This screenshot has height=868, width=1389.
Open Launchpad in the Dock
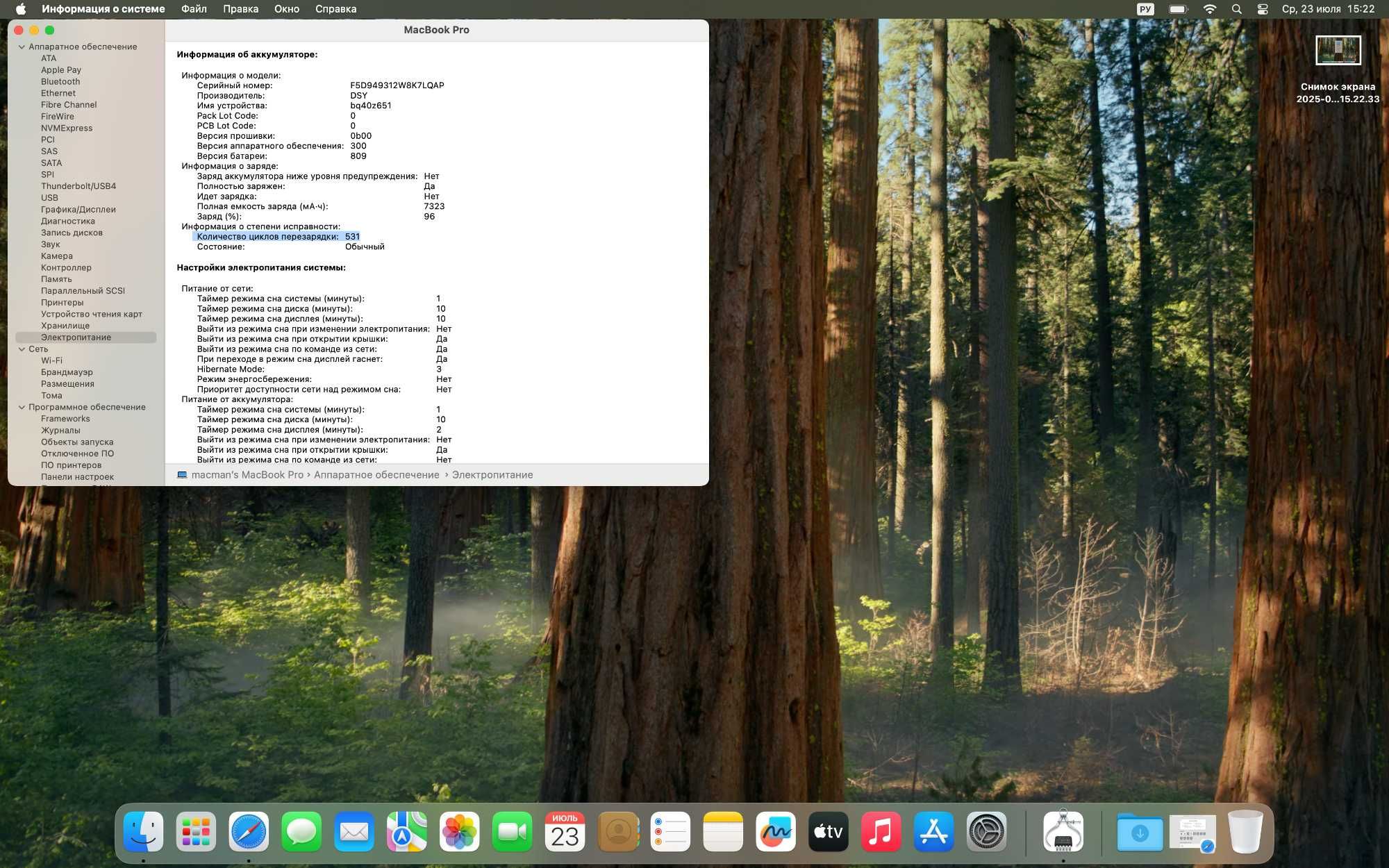click(196, 831)
